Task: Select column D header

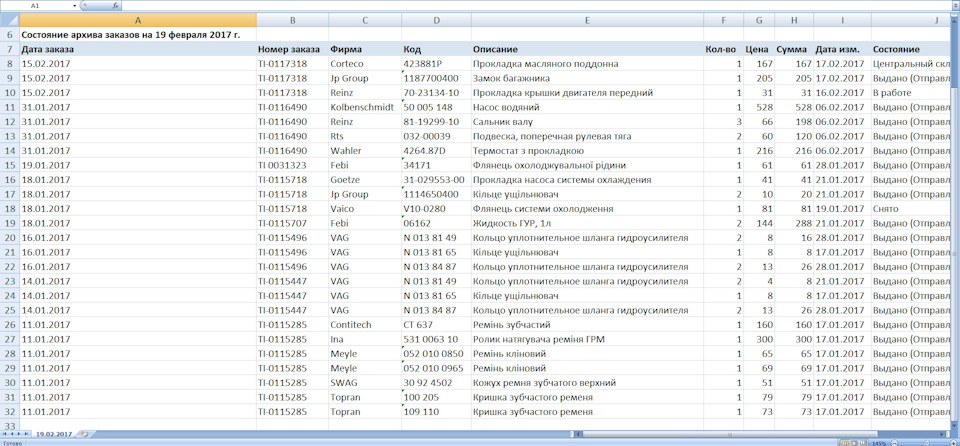Action: (437, 20)
